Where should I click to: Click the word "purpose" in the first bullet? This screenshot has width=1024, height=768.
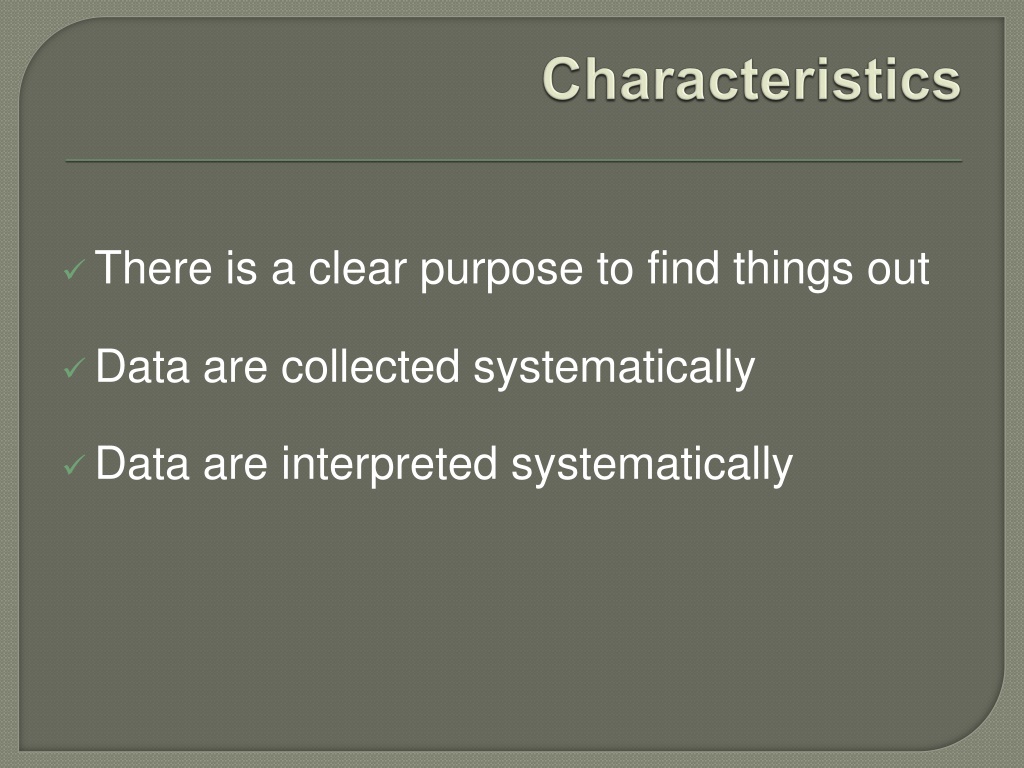(502, 271)
